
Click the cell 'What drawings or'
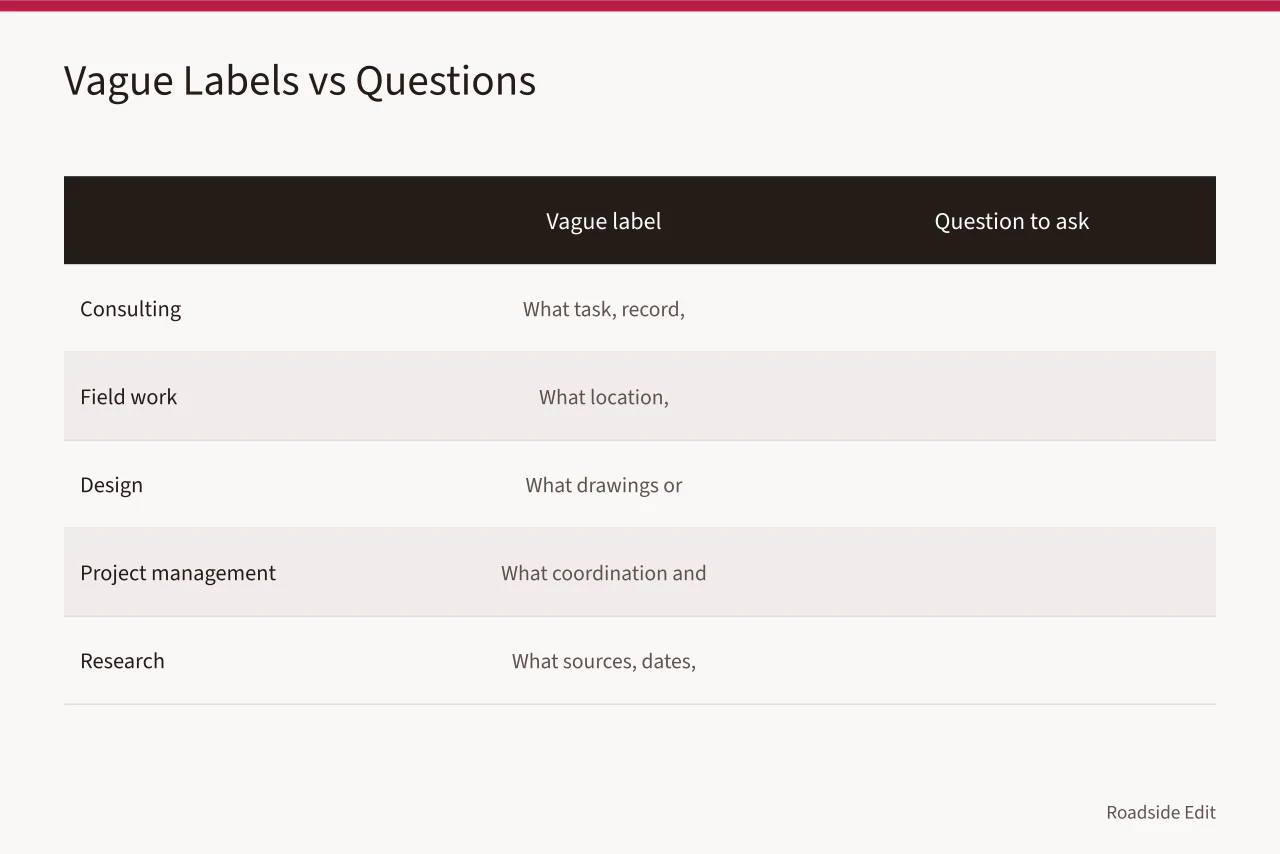tap(604, 485)
